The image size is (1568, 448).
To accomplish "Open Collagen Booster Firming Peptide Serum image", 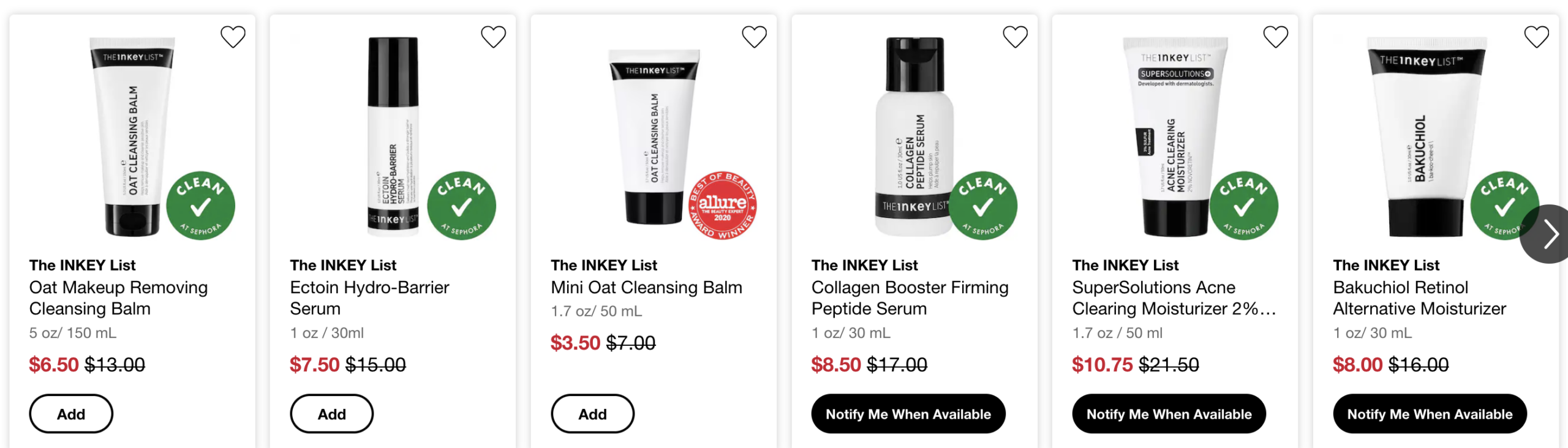I will (x=914, y=135).
